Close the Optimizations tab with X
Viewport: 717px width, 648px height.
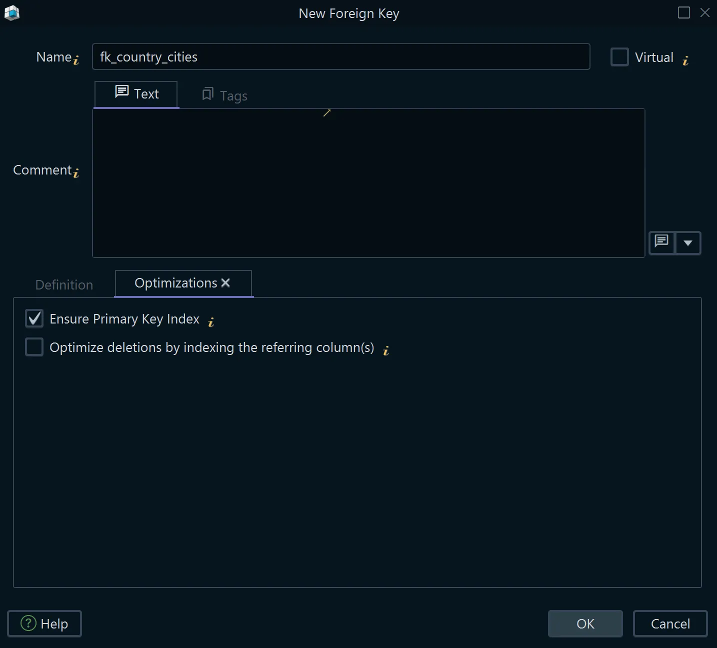pyautogui.click(x=225, y=283)
